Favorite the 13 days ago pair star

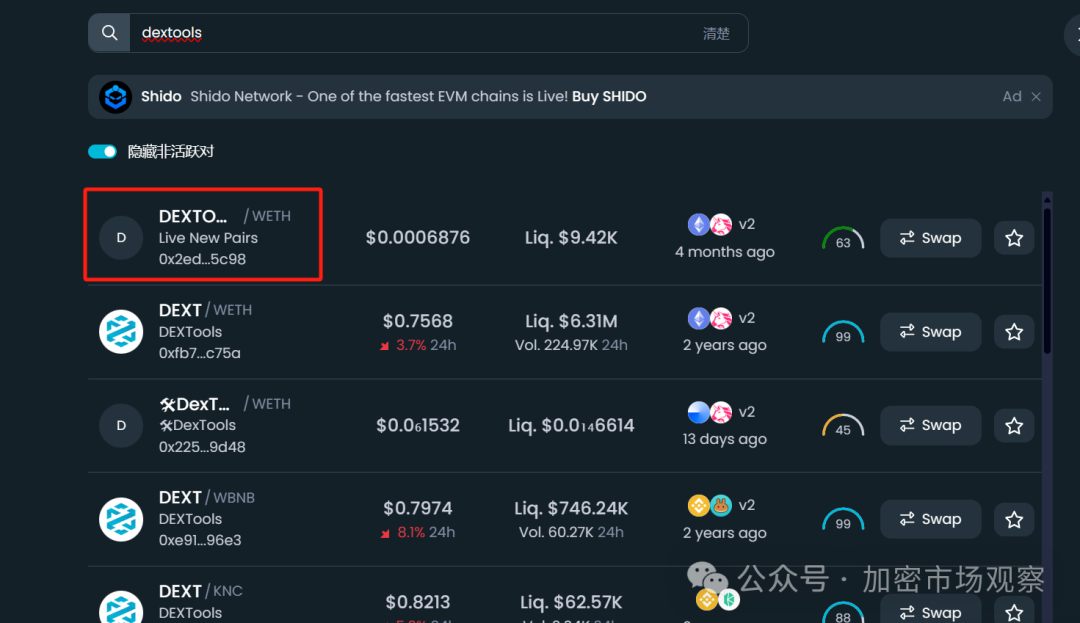pos(1014,425)
